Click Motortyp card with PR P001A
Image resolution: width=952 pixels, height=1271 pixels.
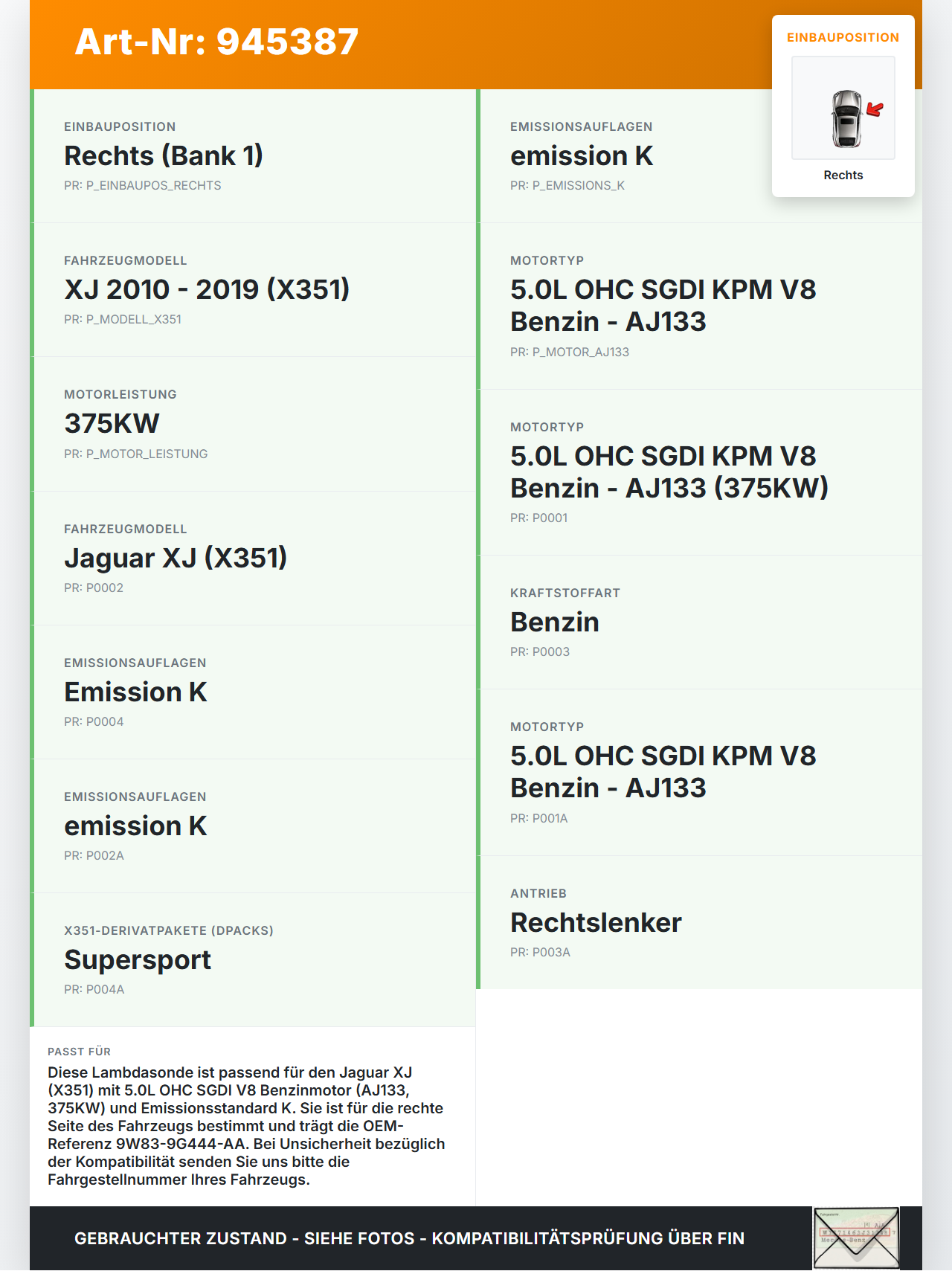coord(699,773)
